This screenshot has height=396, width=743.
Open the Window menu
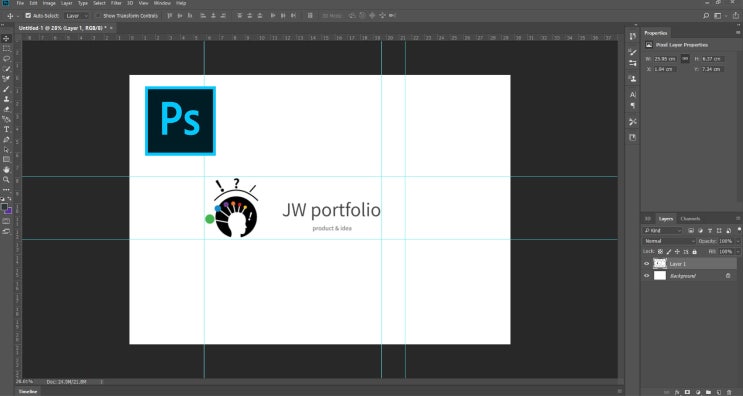[163, 3]
